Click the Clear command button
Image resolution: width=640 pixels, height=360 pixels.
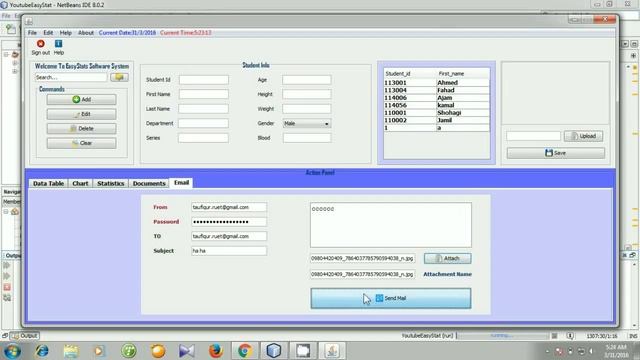pos(81,143)
